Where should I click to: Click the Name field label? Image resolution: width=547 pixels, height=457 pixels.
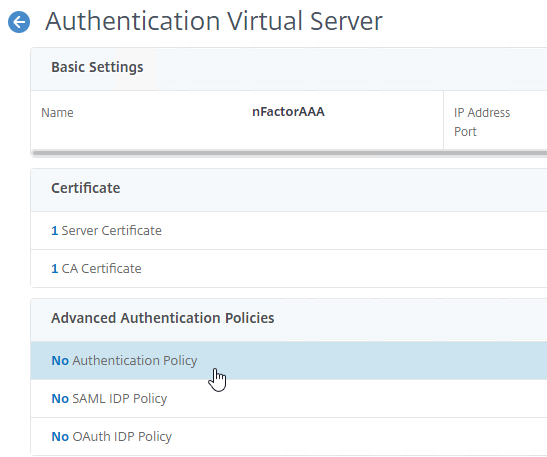(x=57, y=113)
